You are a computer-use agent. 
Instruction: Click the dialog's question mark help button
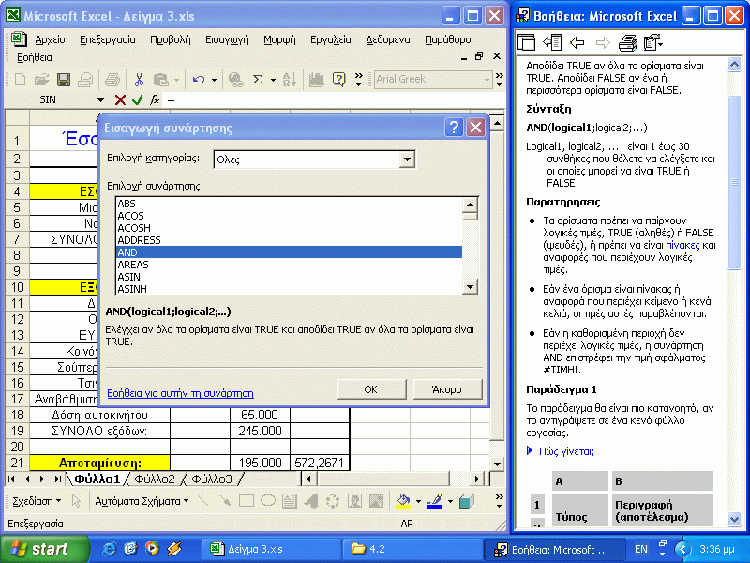pyautogui.click(x=453, y=127)
